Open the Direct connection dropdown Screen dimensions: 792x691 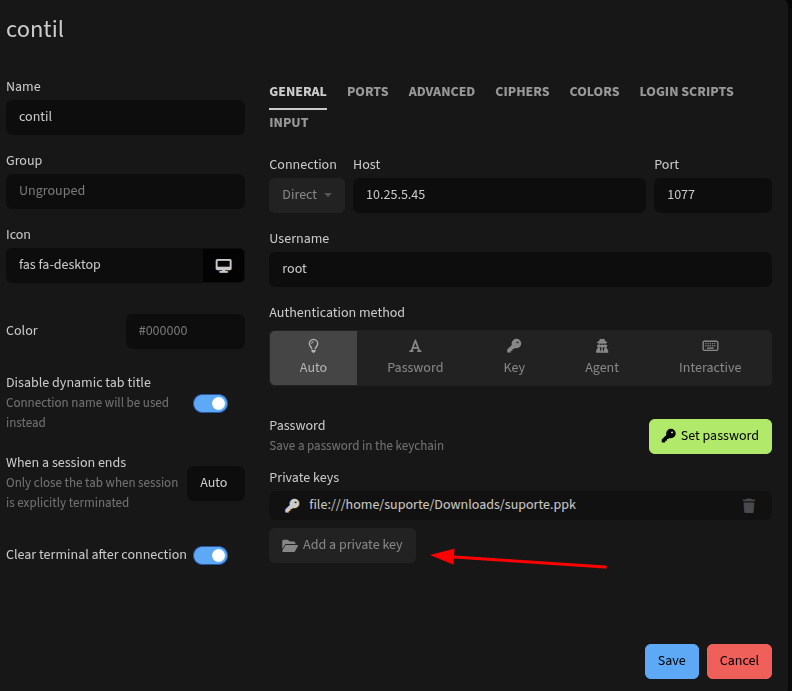pos(306,195)
